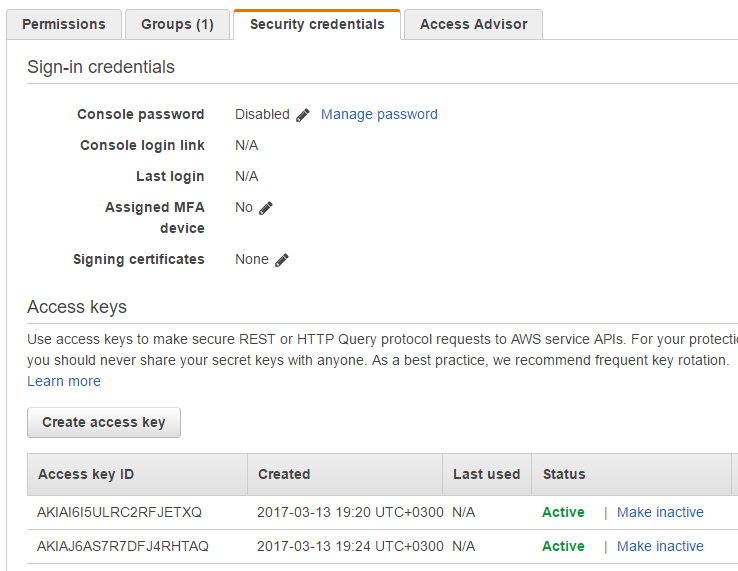Click the Console login link N/A value
The image size is (738, 571).
(247, 145)
